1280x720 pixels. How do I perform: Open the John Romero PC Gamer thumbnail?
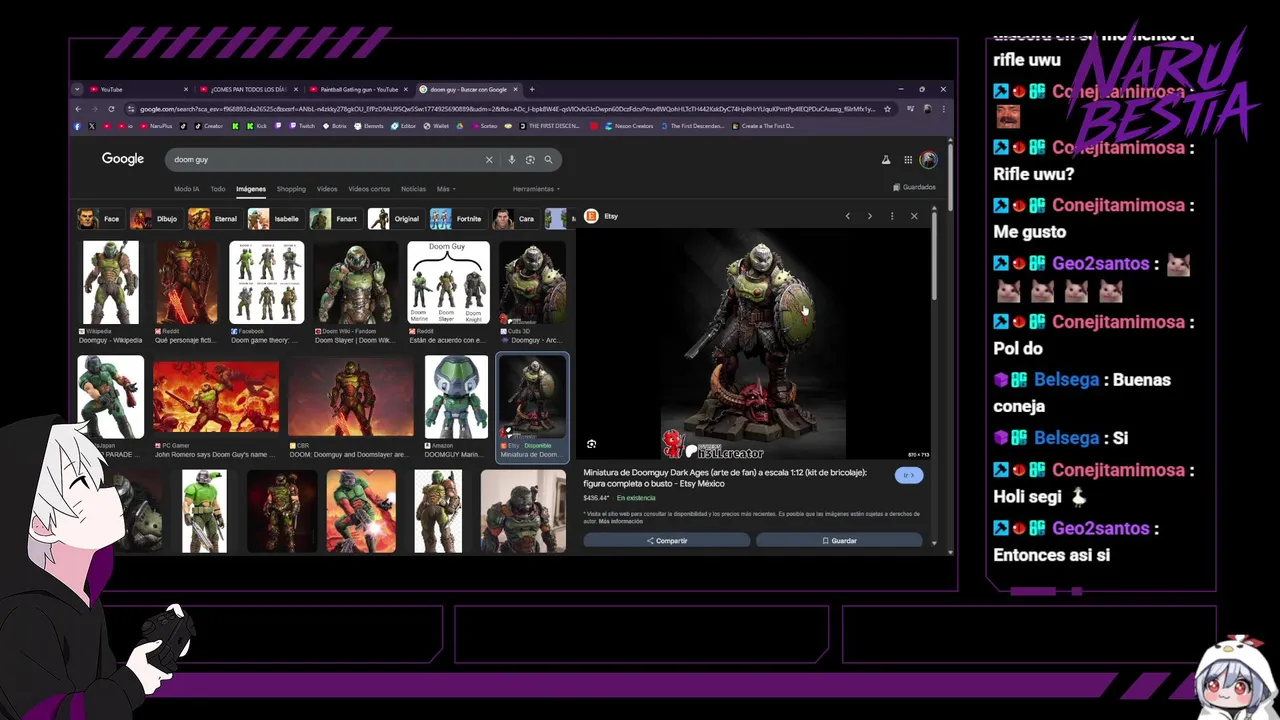point(217,397)
